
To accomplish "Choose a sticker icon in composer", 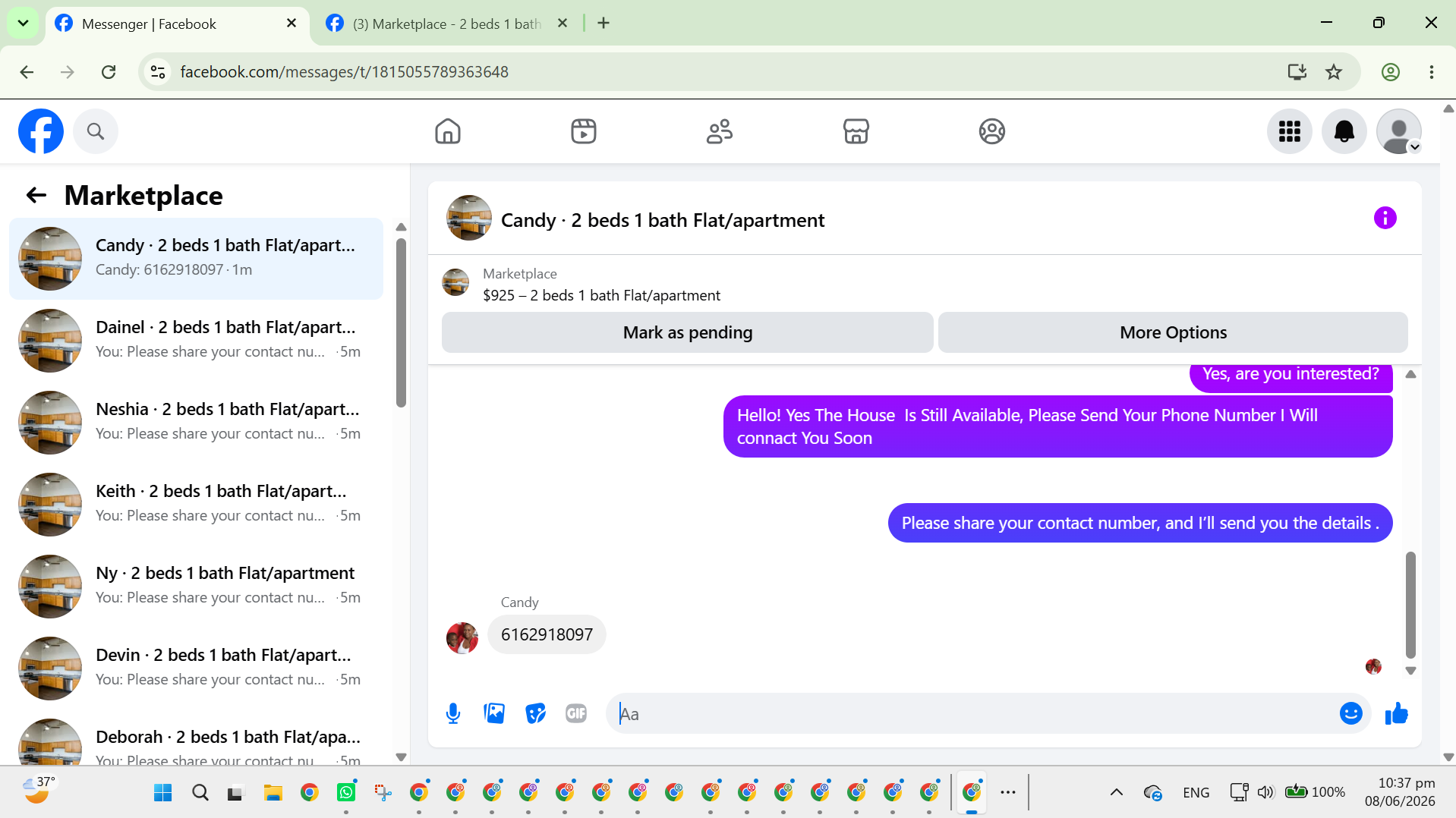I will coord(535,713).
